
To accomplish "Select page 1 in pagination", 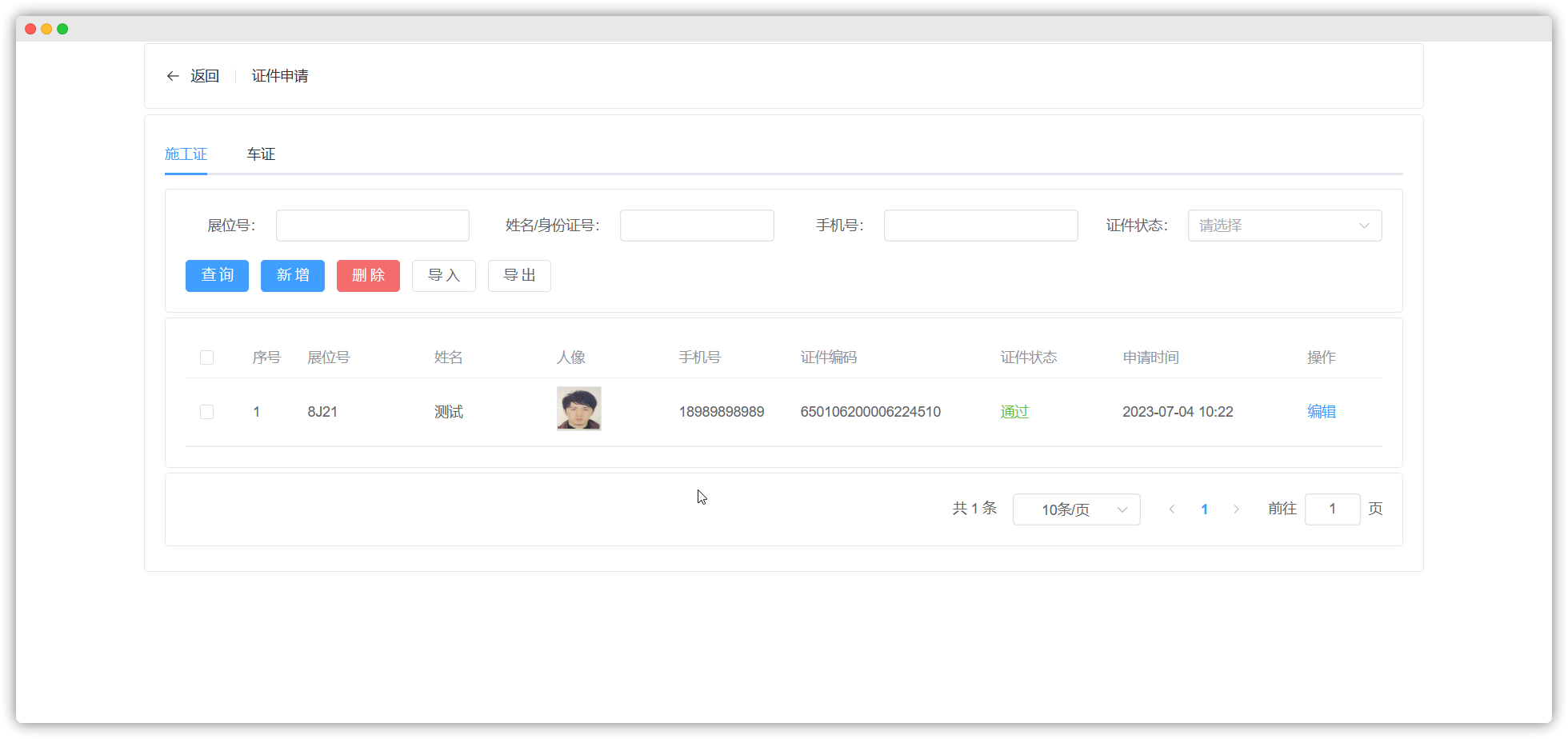I will 1204,509.
